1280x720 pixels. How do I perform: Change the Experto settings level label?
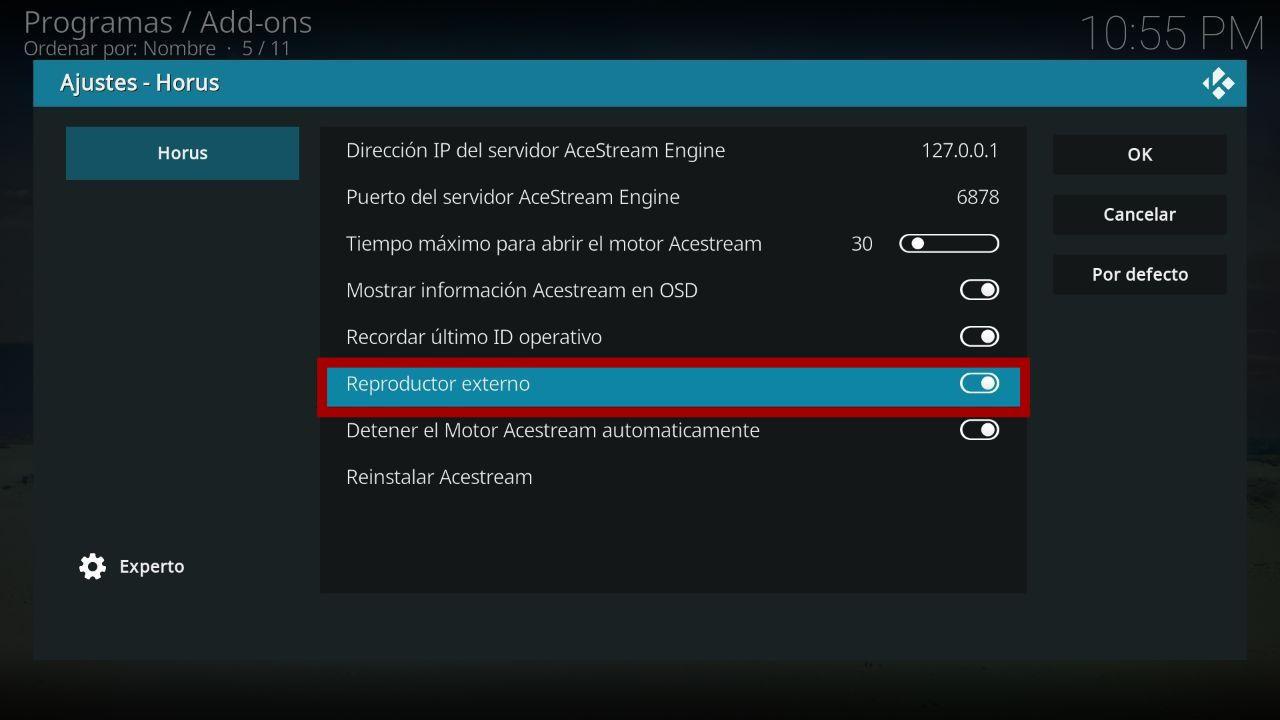(152, 567)
